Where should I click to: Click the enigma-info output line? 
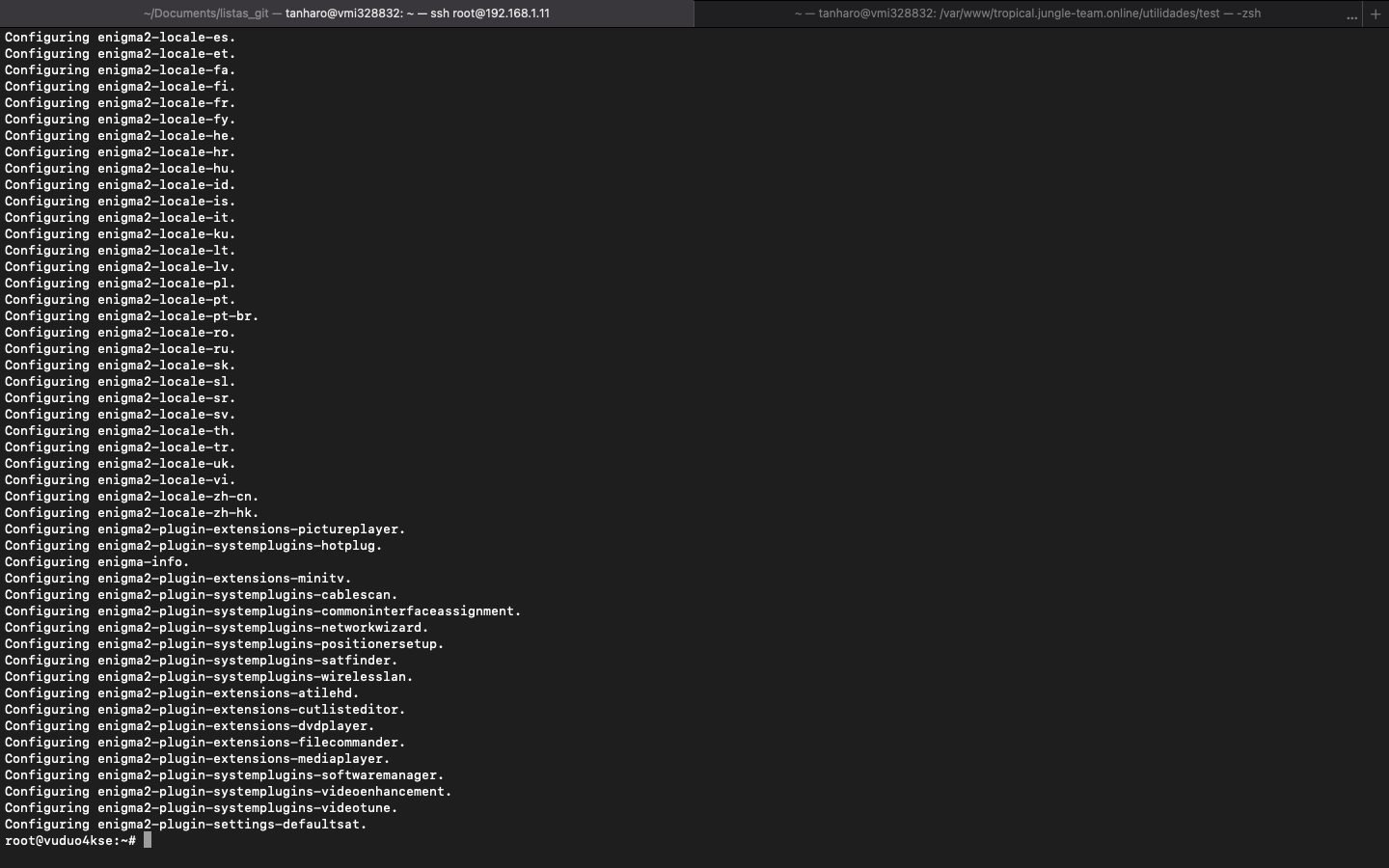[x=97, y=562]
